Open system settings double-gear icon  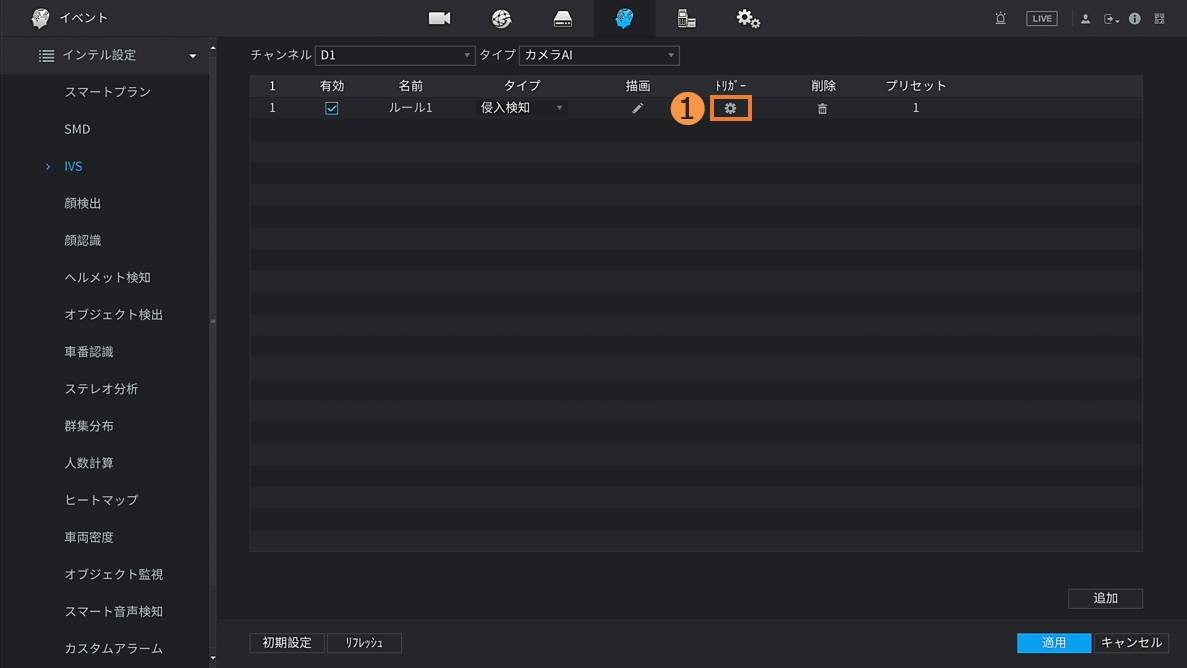(748, 18)
